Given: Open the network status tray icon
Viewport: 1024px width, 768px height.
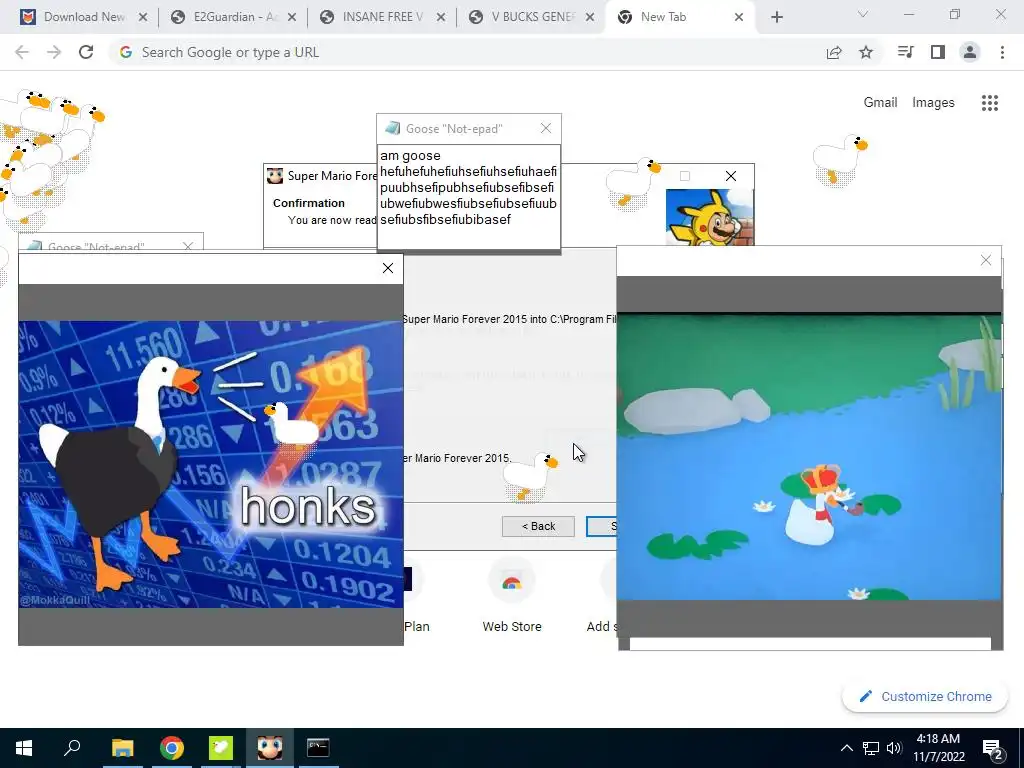Looking at the screenshot, I should 871,748.
